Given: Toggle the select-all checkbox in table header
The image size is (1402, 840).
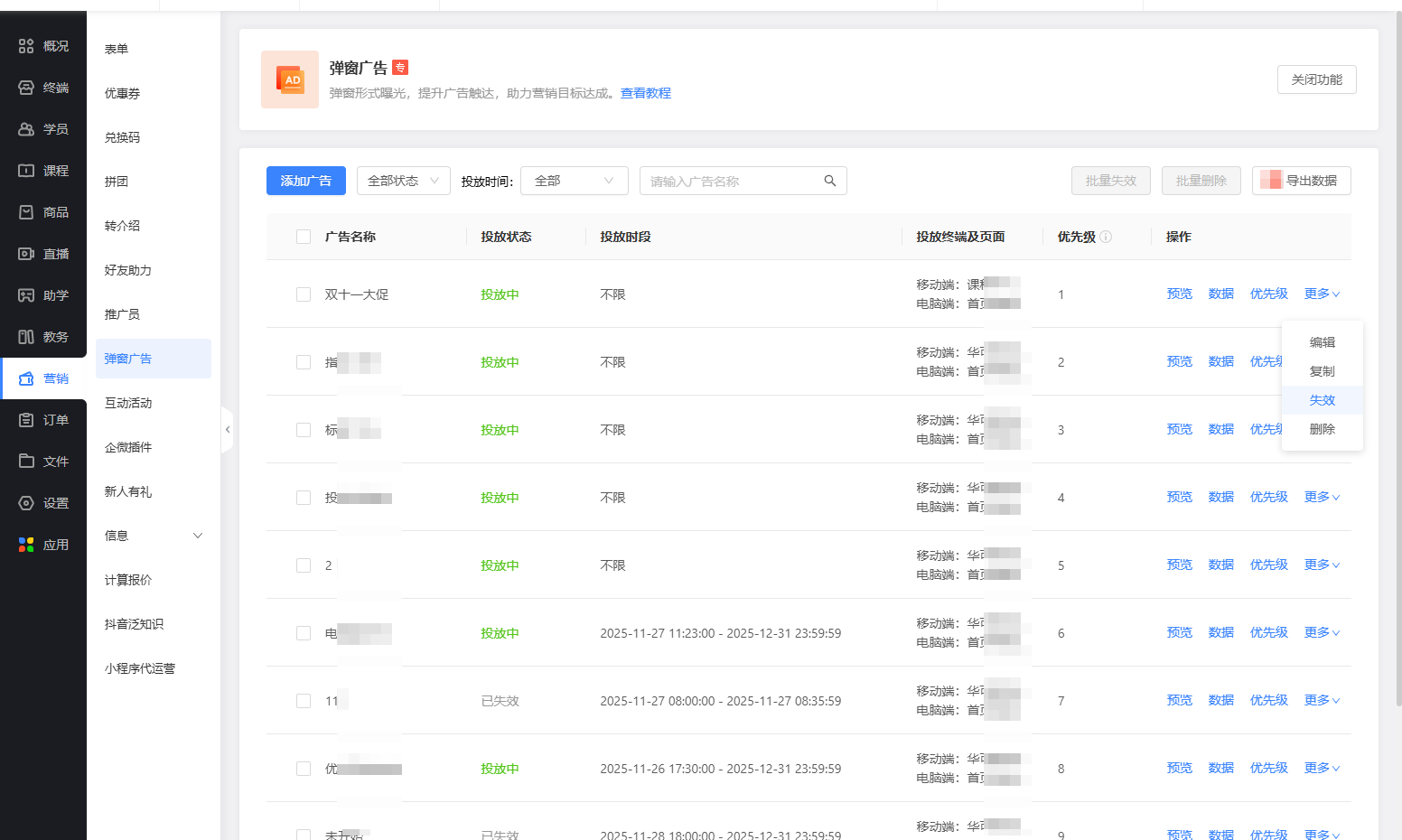Looking at the screenshot, I should click(304, 237).
